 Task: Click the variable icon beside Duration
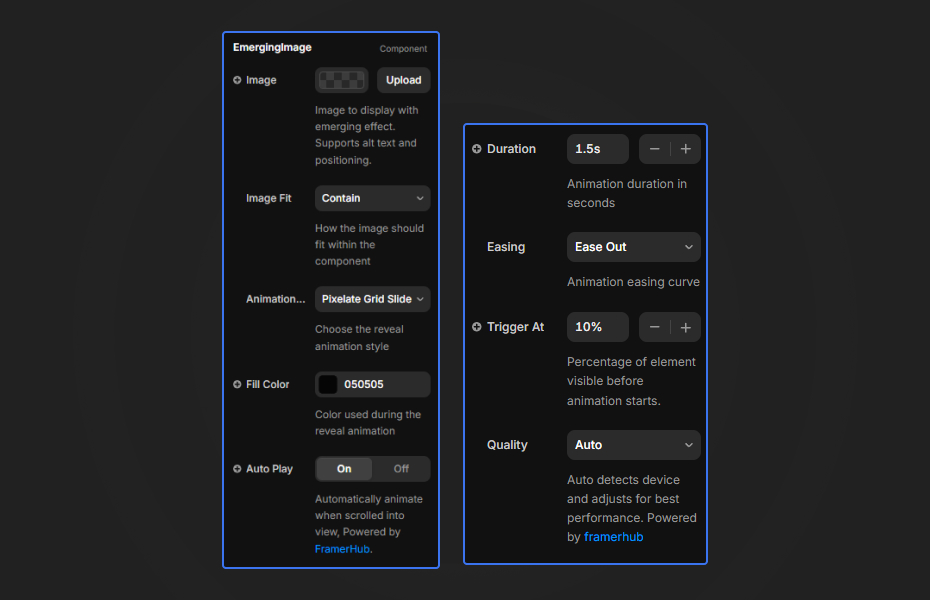click(x=476, y=148)
